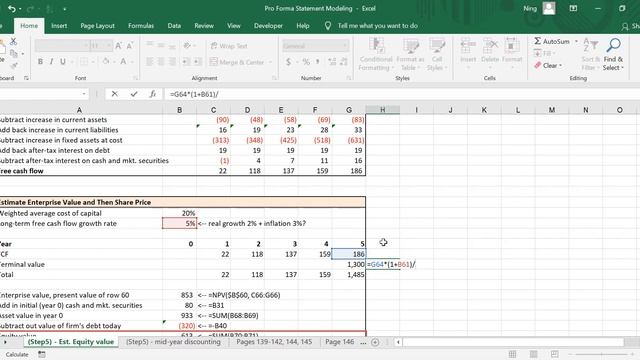Select sheet tab Page 146
Screen dimensions: 640x360
coord(340,342)
